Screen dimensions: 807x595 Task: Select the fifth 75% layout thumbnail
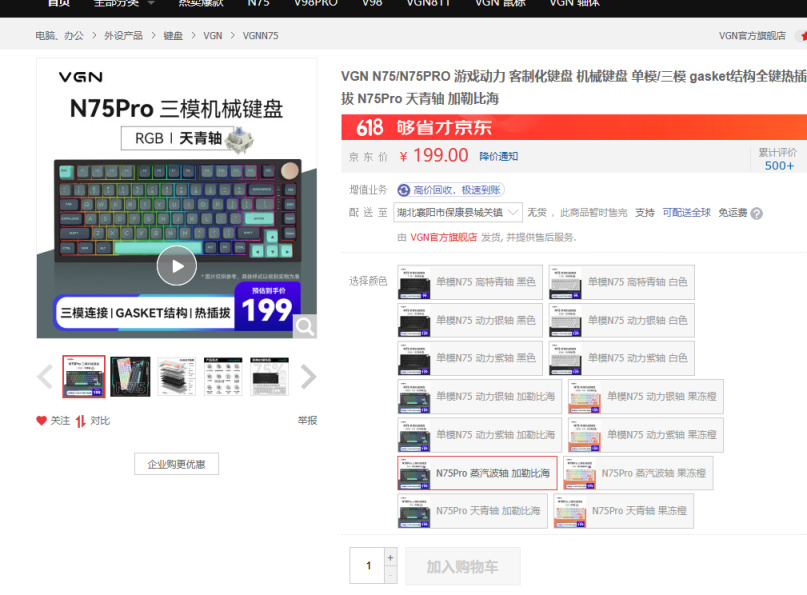point(269,376)
